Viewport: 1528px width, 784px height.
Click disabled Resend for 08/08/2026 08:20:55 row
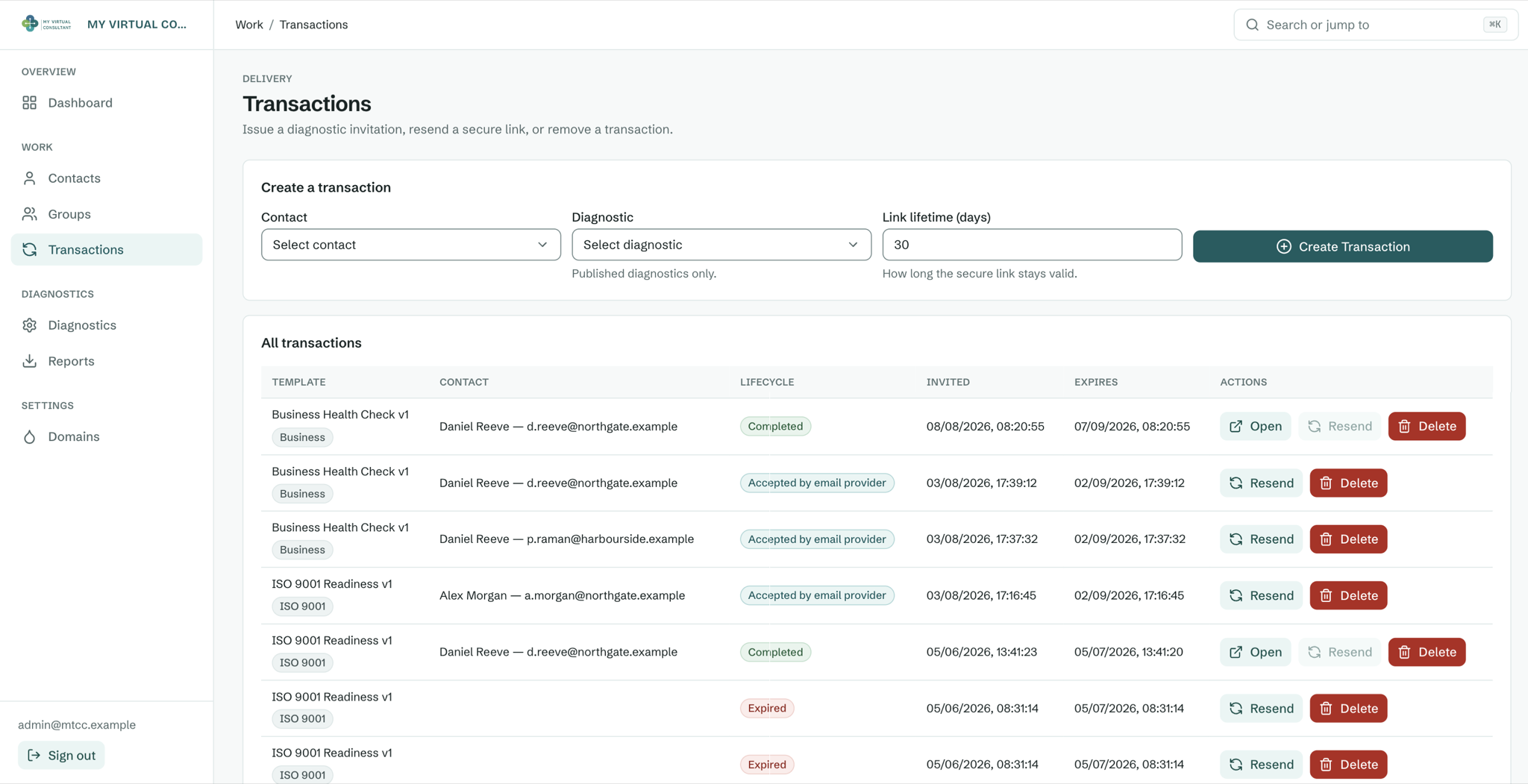1339,426
